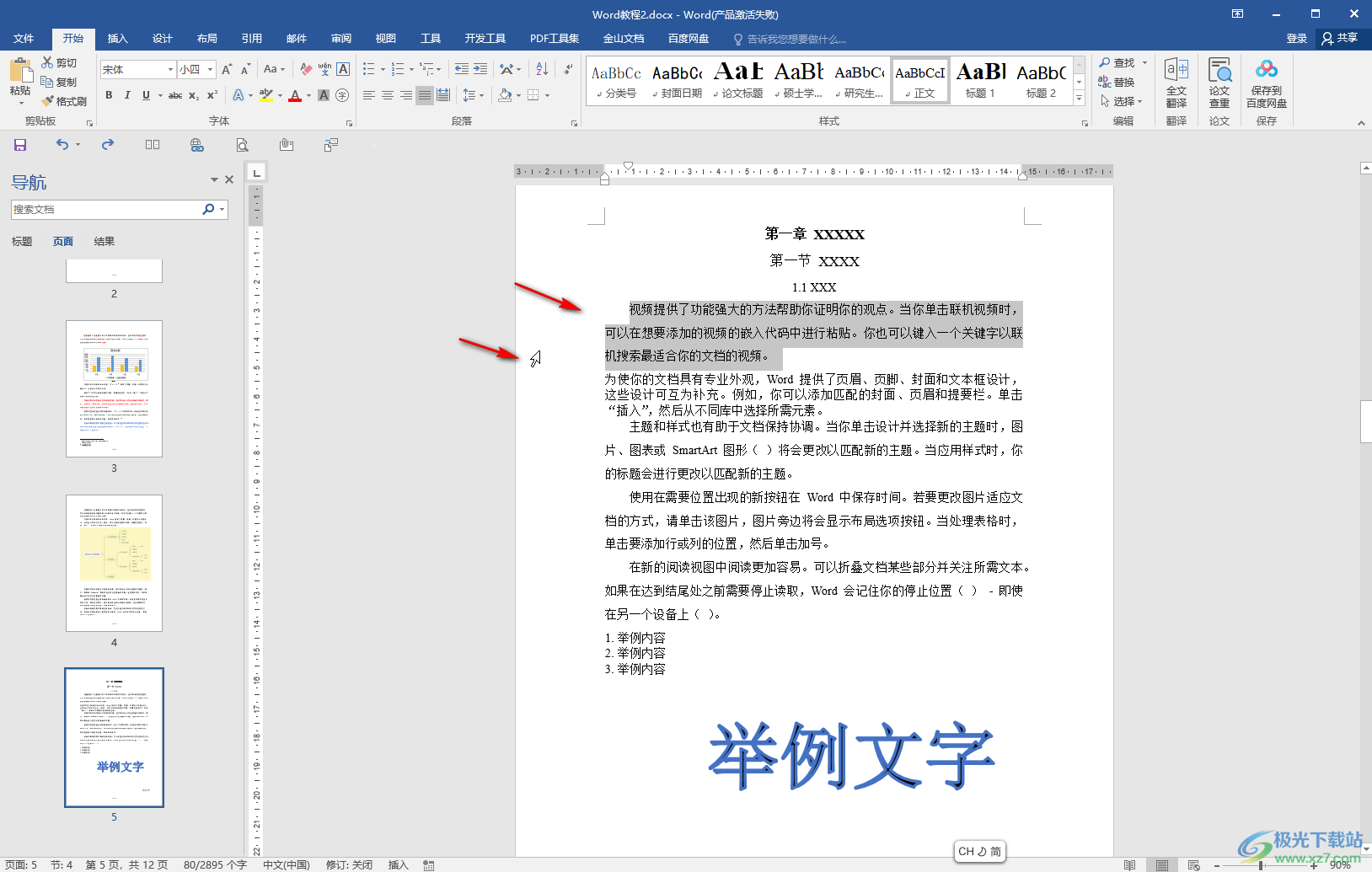
Task: Increase font size with the grow font icon
Action: [227, 69]
